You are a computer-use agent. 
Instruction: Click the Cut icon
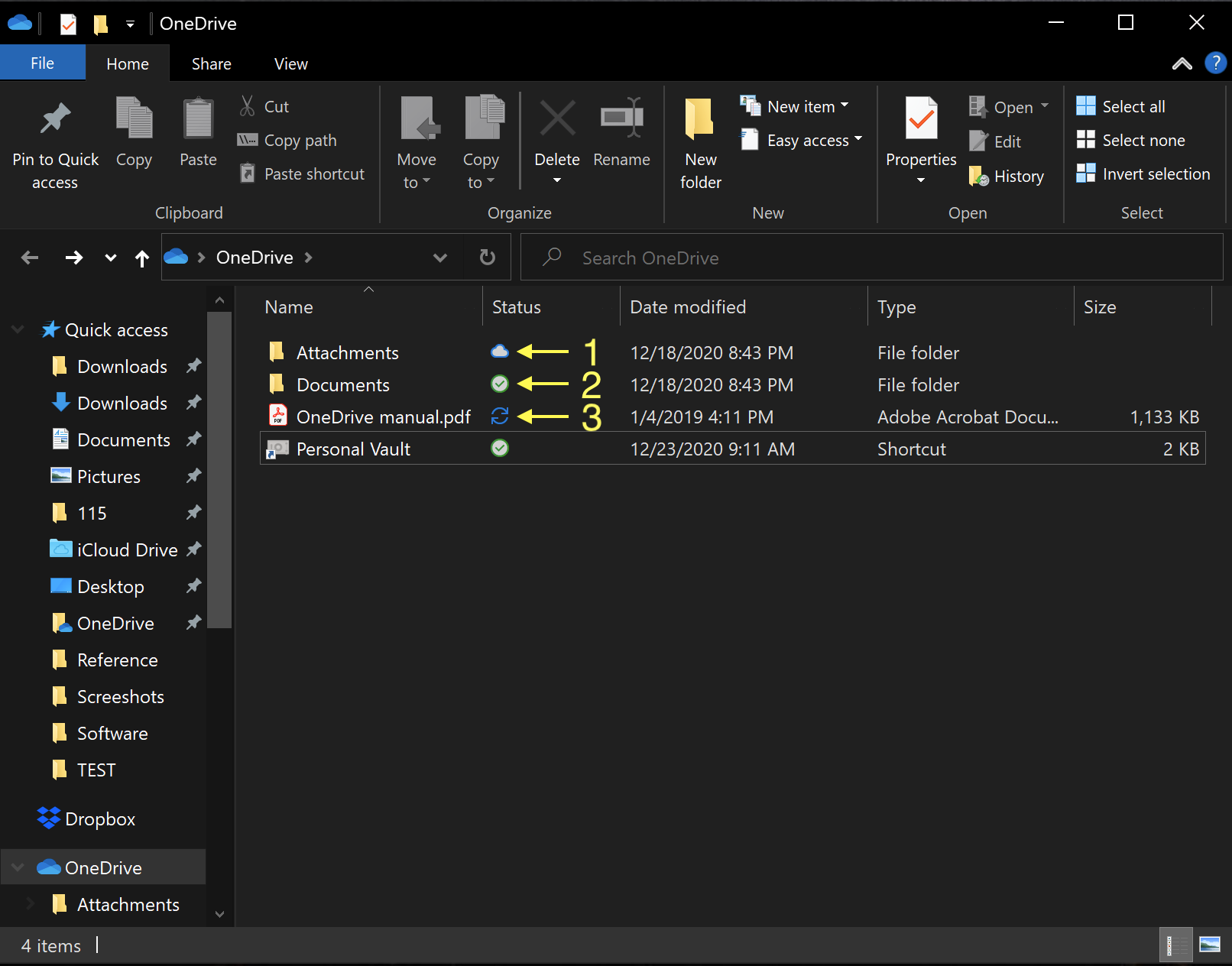tap(247, 105)
